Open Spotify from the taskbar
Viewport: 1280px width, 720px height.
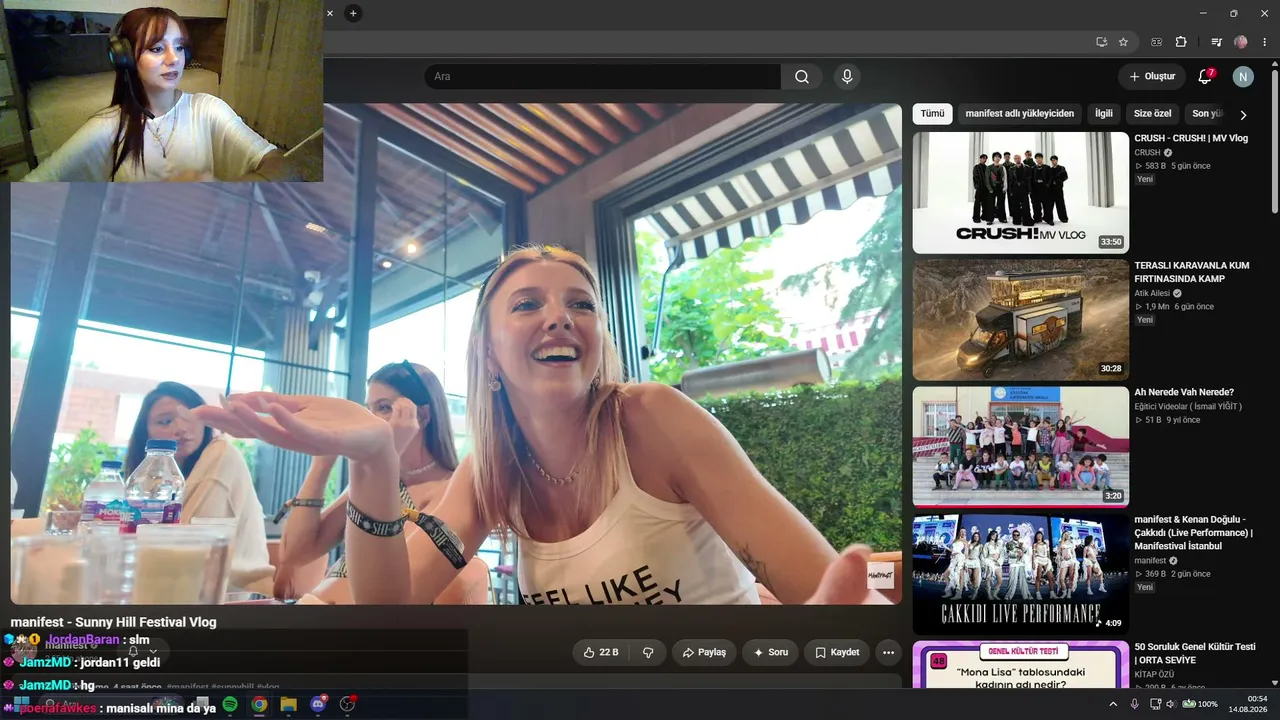pyautogui.click(x=230, y=704)
